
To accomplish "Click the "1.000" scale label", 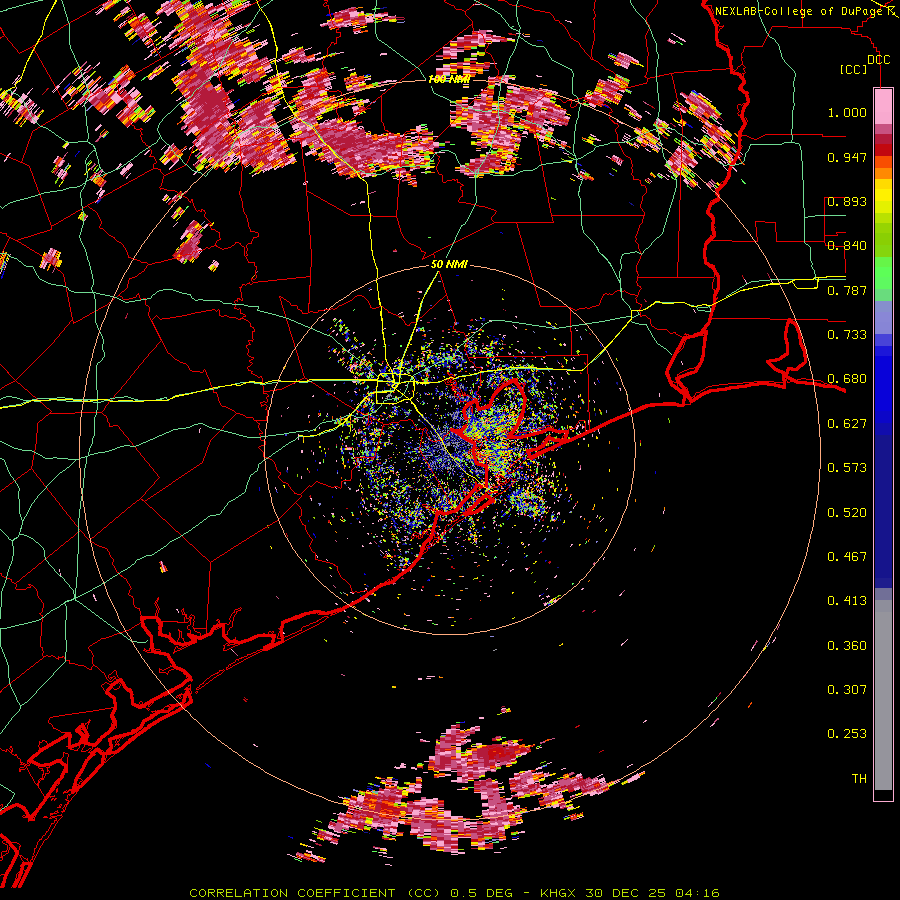I will click(847, 112).
